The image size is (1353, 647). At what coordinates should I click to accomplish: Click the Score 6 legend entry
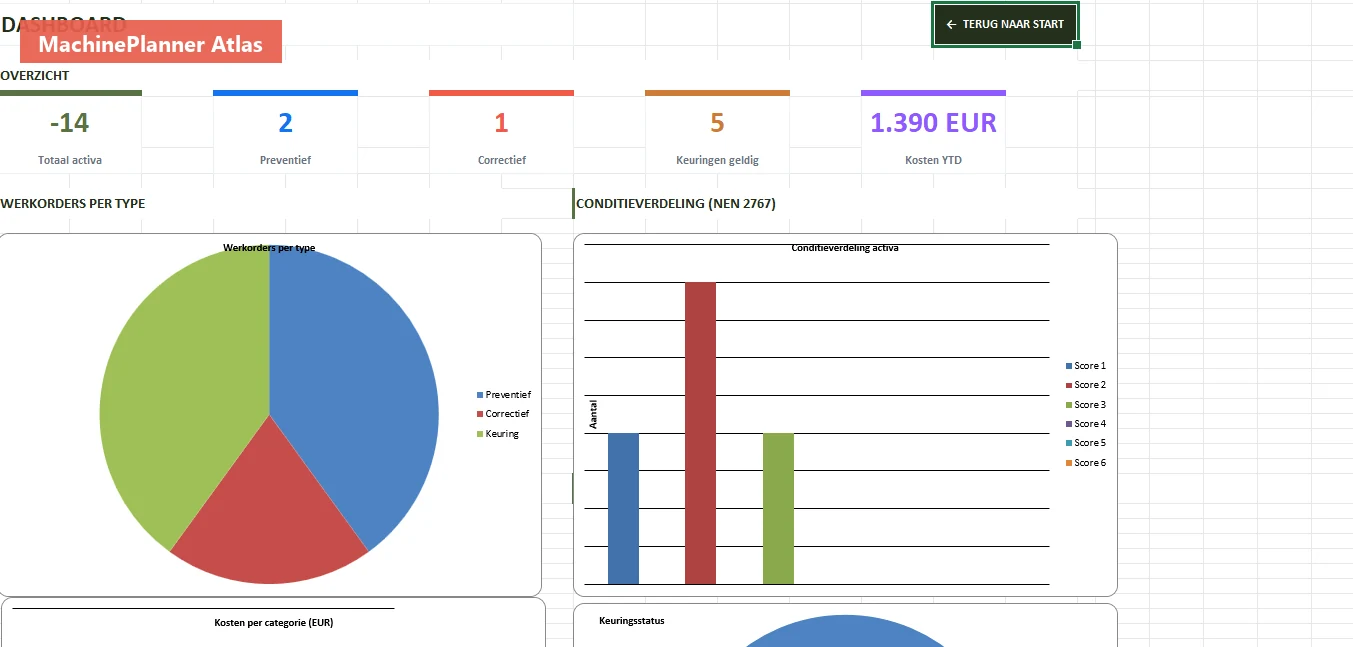click(1086, 463)
